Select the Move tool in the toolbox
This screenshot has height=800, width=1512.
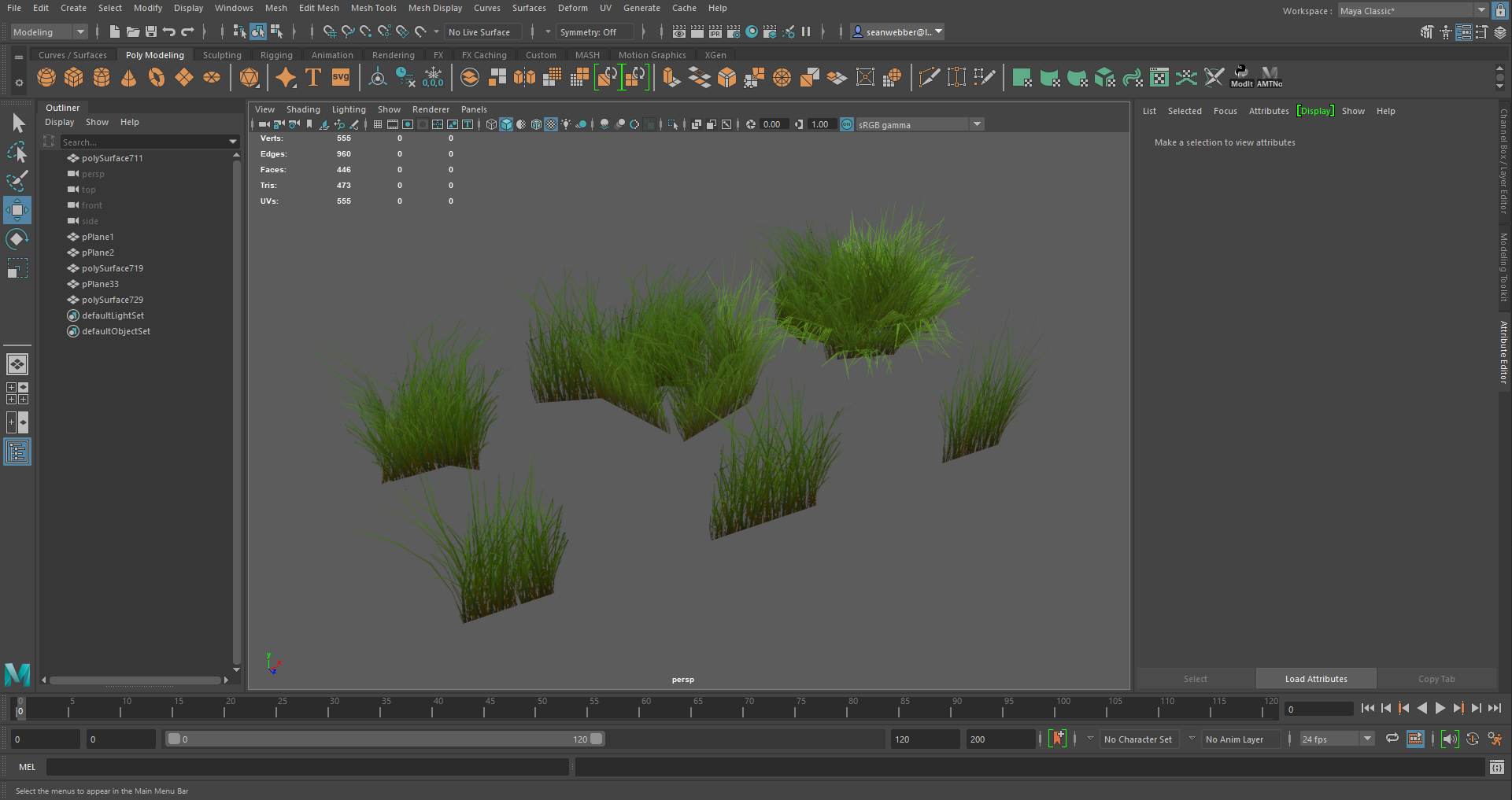tap(17, 210)
